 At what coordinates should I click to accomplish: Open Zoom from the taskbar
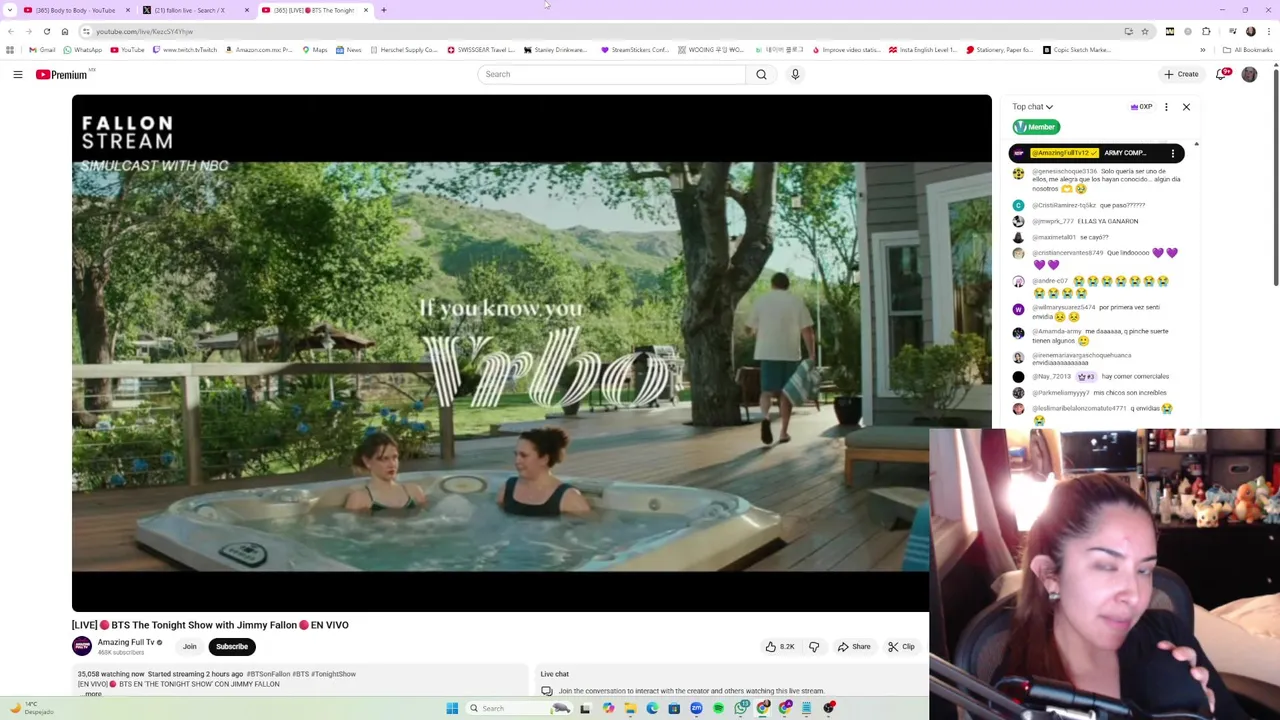(696, 708)
